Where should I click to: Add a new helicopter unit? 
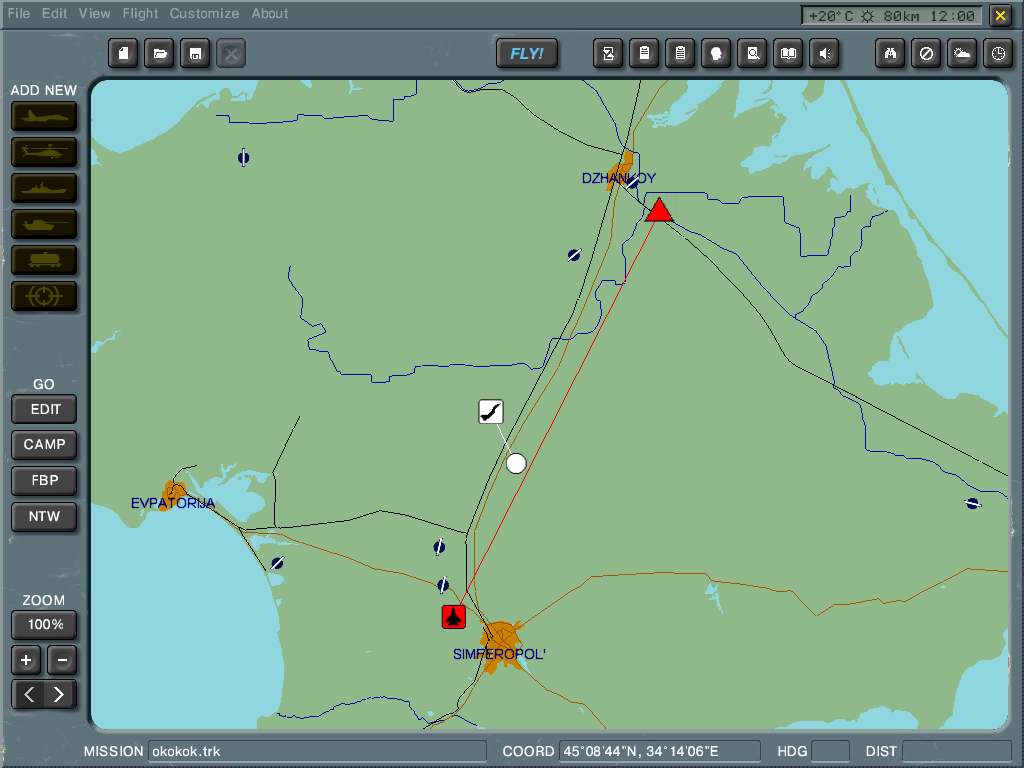click(44, 152)
